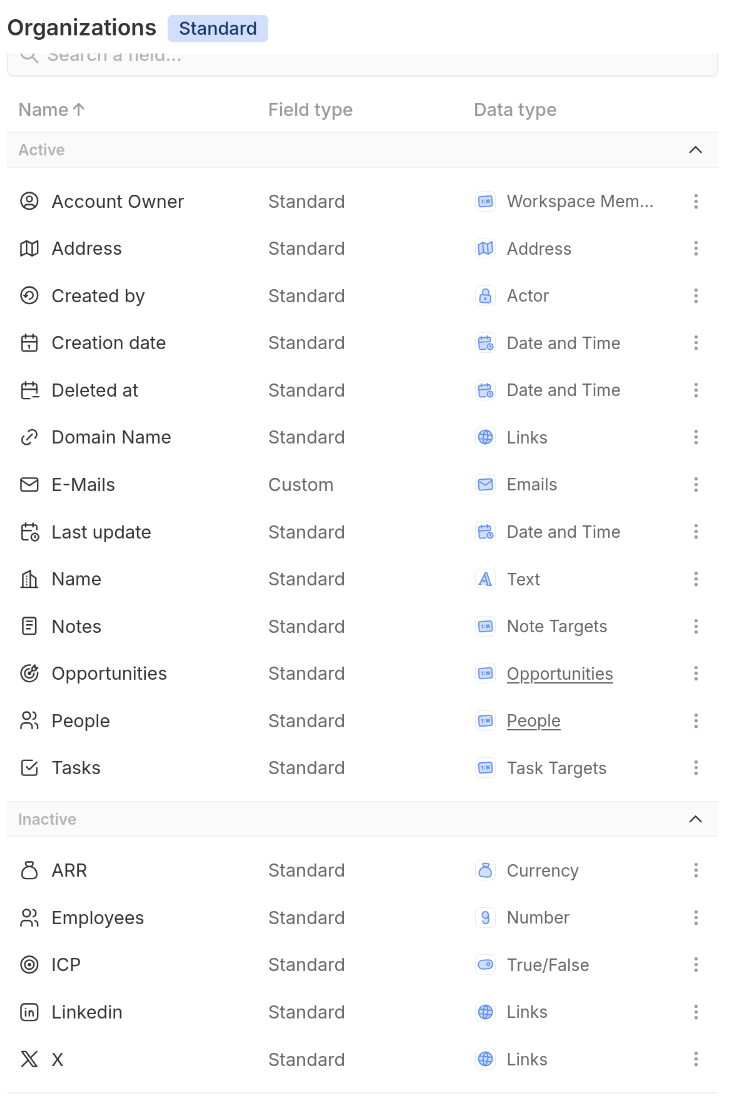Viewport: 729px width, 1102px height.
Task: Click the Created by arrow icon
Action: click(29, 295)
